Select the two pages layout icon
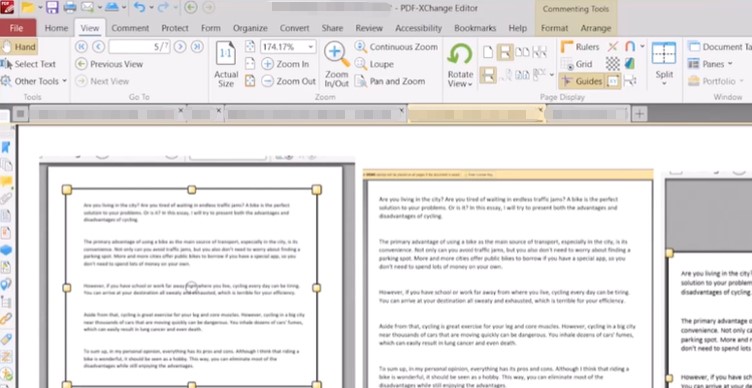This screenshot has width=752, height=388. point(522,52)
